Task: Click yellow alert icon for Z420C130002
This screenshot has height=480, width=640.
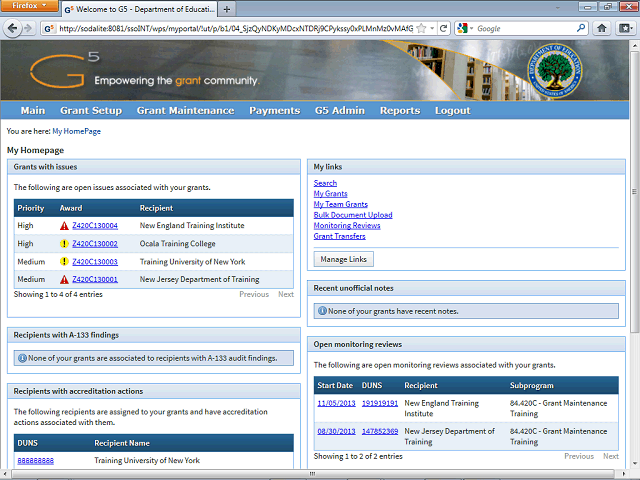Action: pos(64,244)
